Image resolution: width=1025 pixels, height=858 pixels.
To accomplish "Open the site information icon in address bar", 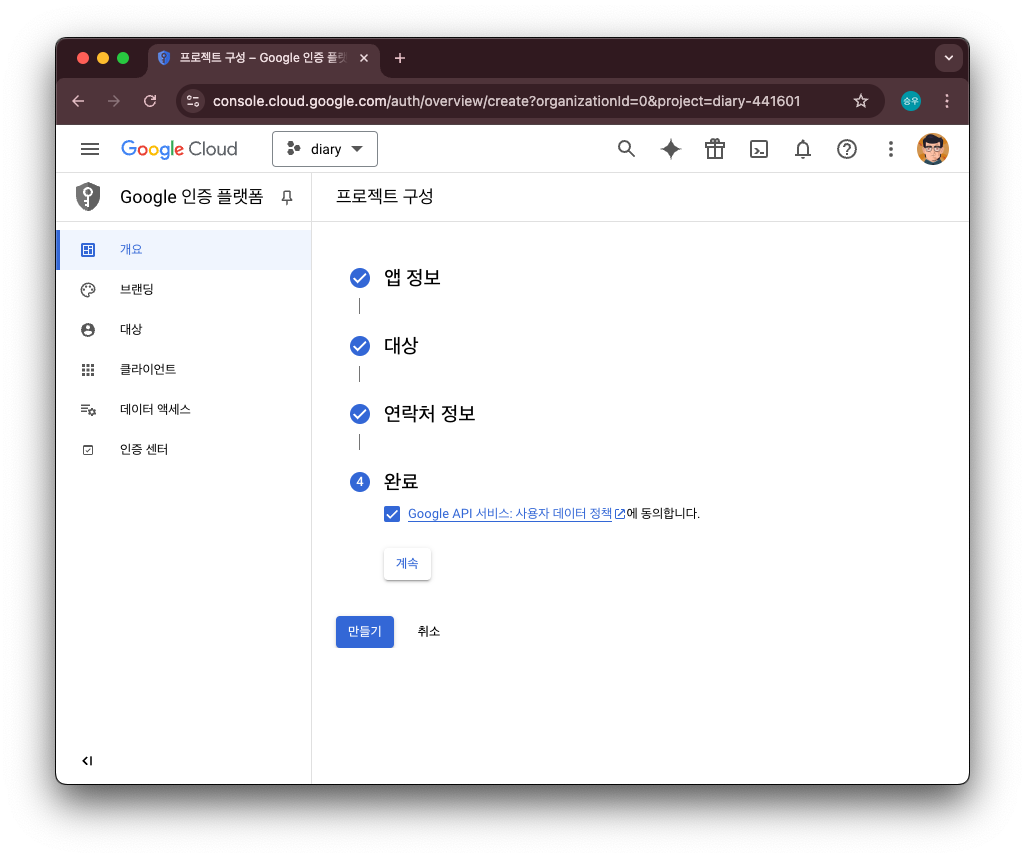I will [x=193, y=101].
